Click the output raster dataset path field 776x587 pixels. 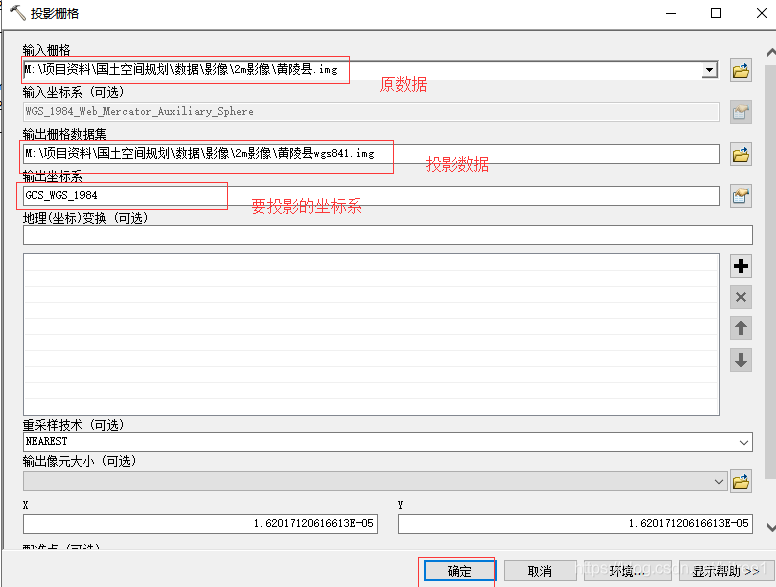click(371, 154)
